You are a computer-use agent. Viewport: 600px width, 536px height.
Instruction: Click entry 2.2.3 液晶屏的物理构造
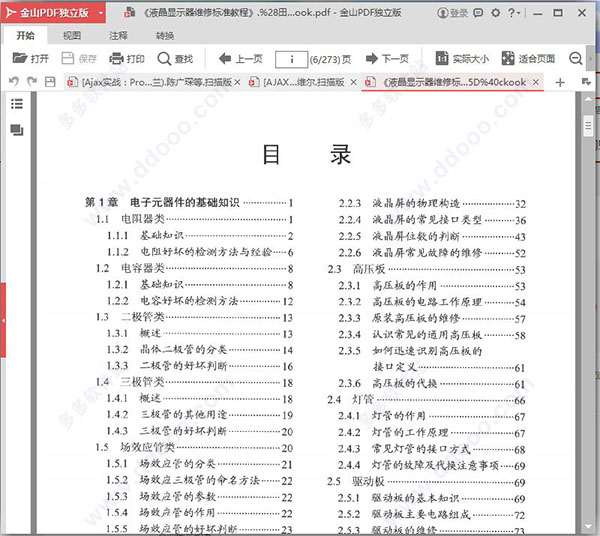click(x=432, y=203)
